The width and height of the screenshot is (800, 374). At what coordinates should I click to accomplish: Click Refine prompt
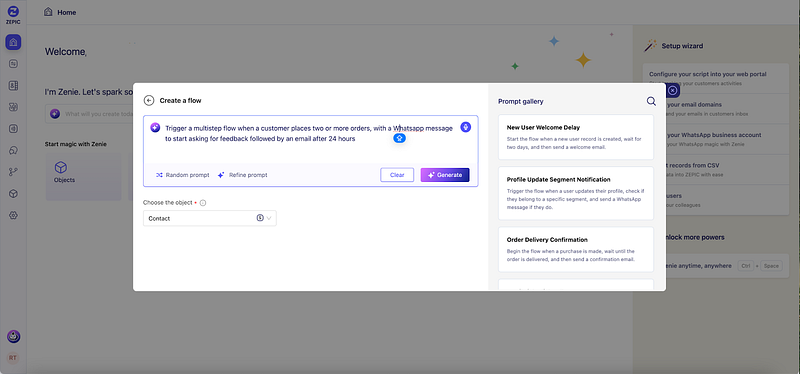tap(242, 175)
